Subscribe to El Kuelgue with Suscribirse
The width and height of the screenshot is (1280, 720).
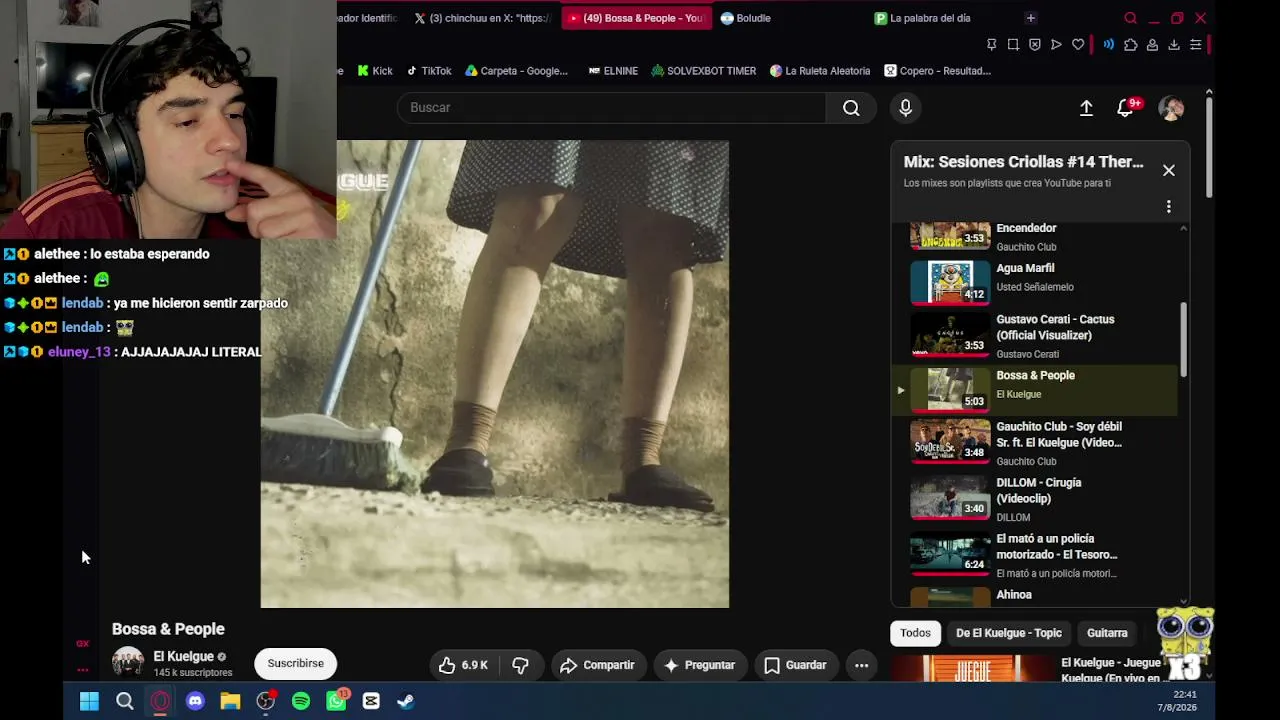[295, 663]
